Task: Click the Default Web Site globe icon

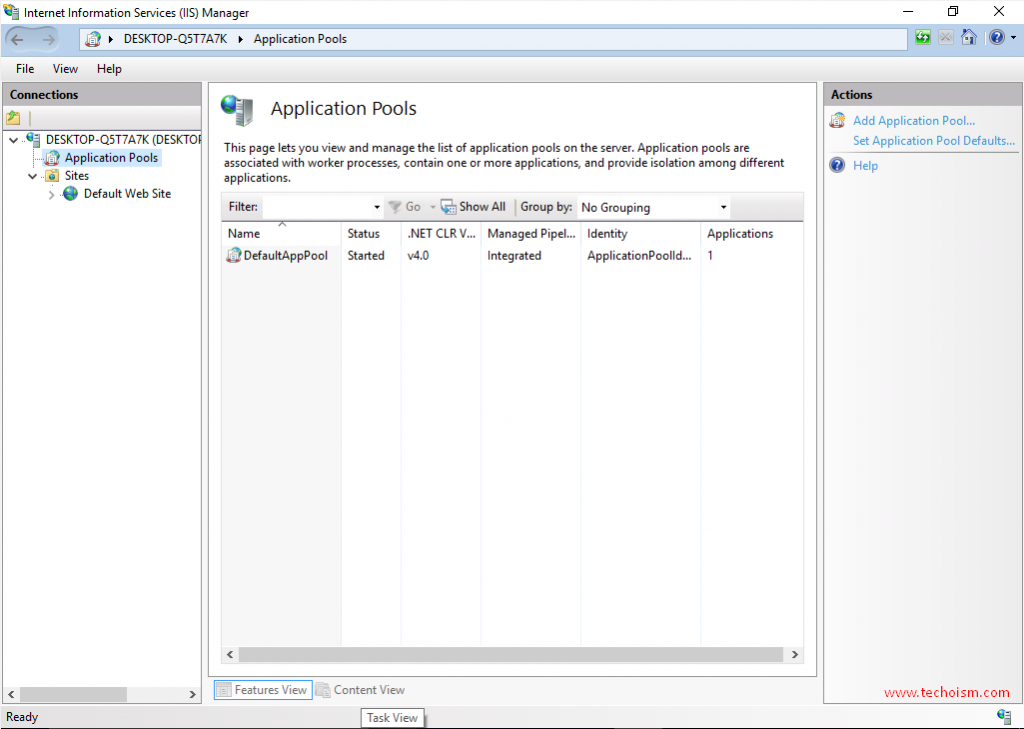Action: [x=71, y=193]
